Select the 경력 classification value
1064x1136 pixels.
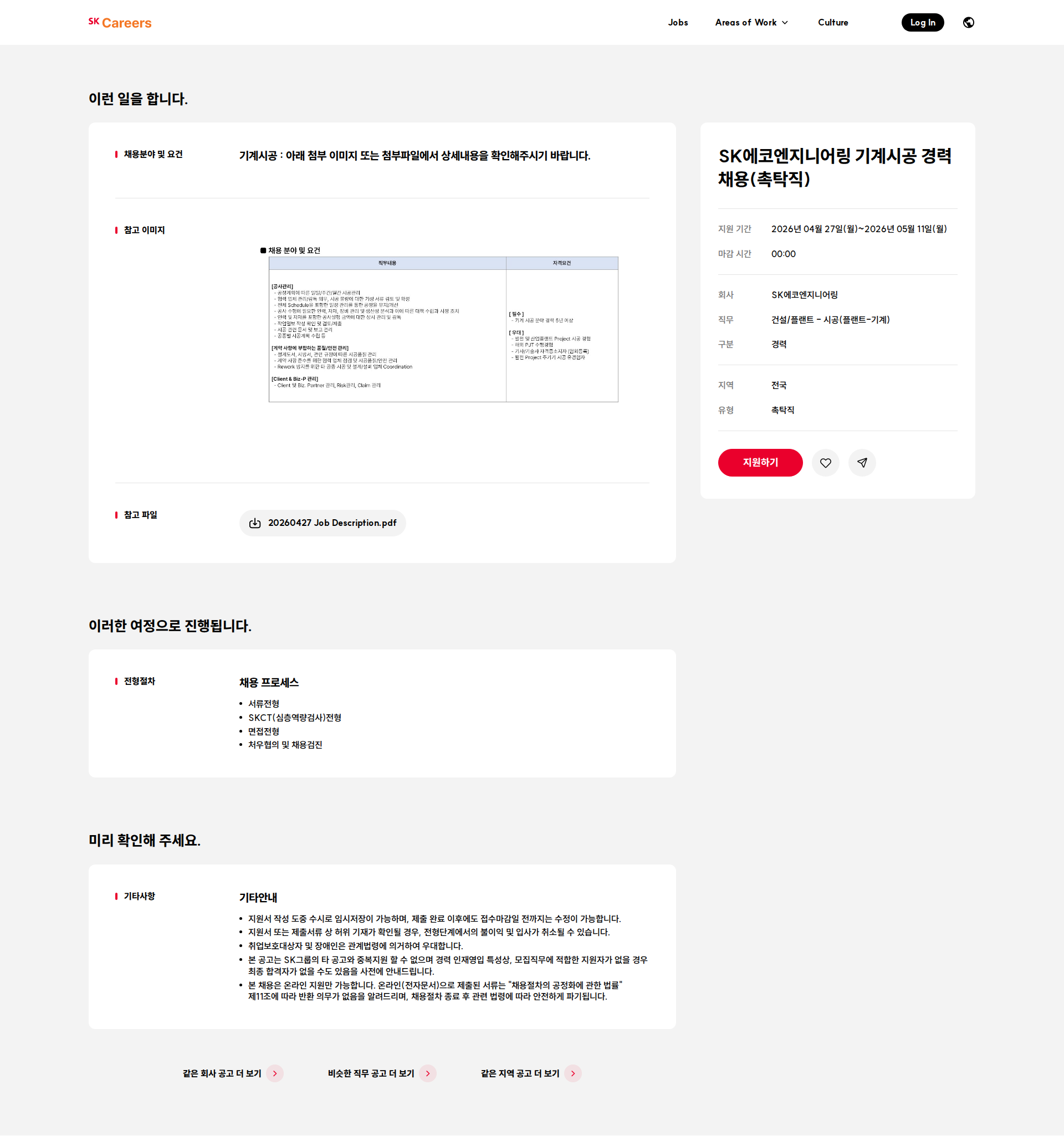(778, 344)
